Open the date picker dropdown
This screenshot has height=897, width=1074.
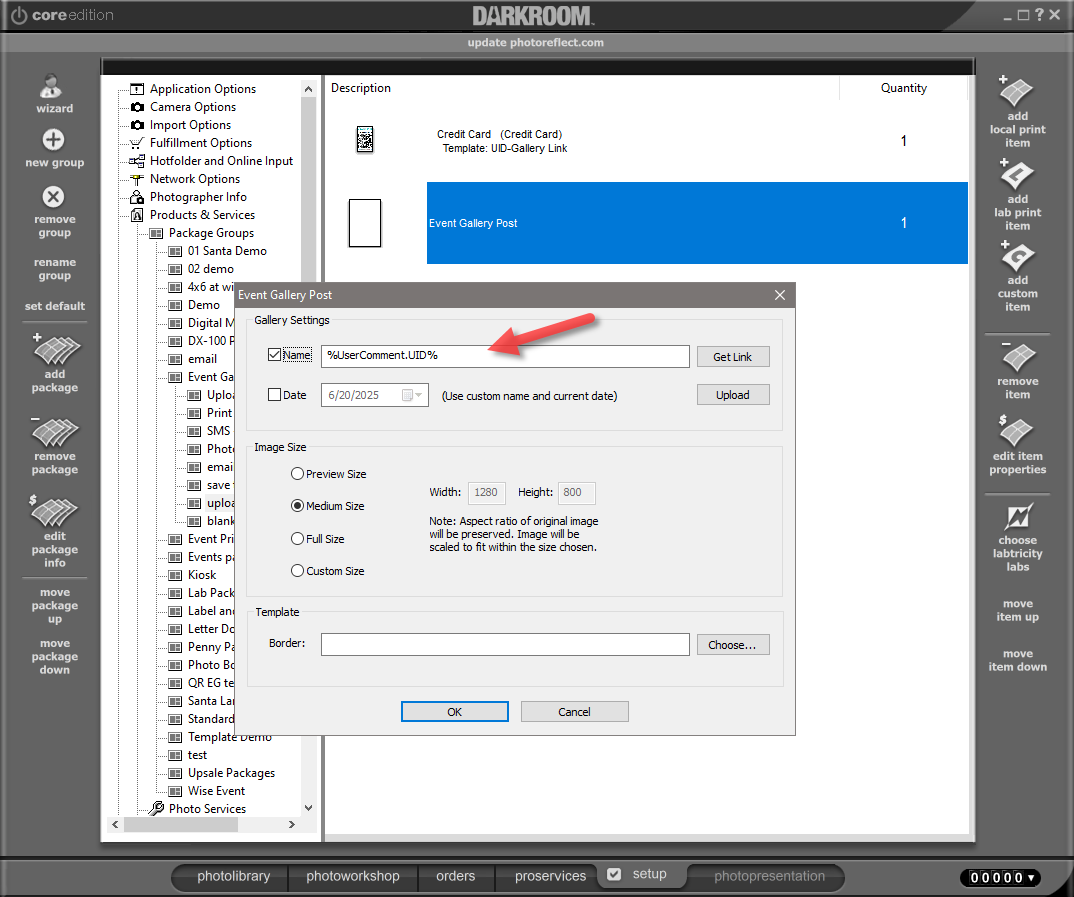pyautogui.click(x=412, y=395)
